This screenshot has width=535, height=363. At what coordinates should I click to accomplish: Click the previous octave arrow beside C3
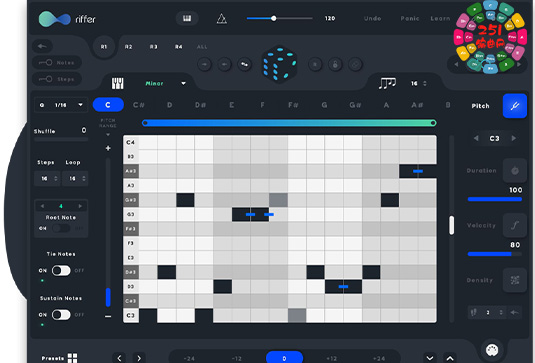click(x=476, y=138)
